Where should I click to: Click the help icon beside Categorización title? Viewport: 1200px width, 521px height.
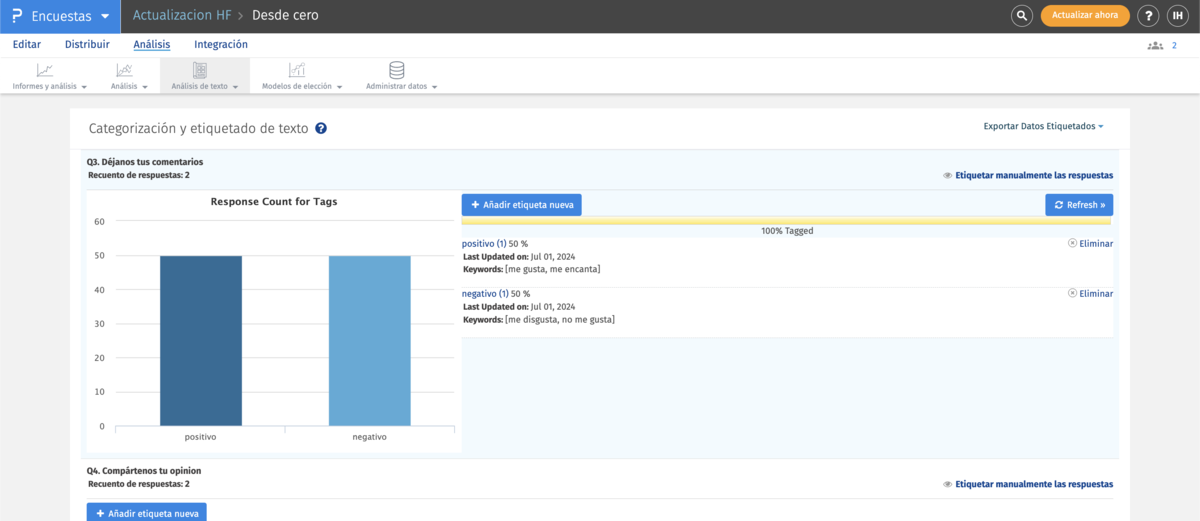[321, 129]
